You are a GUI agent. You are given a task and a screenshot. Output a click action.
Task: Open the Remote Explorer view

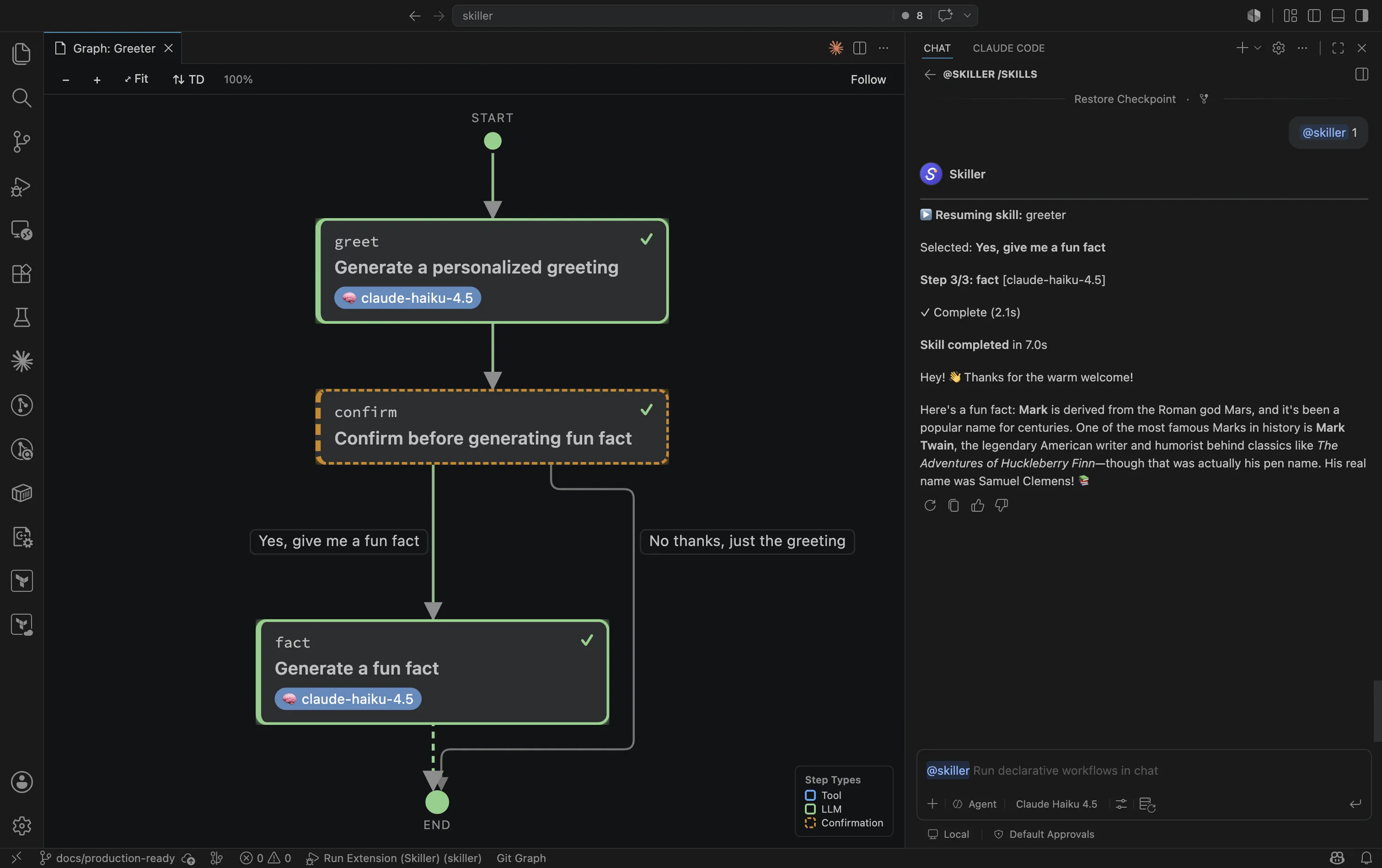tap(22, 230)
